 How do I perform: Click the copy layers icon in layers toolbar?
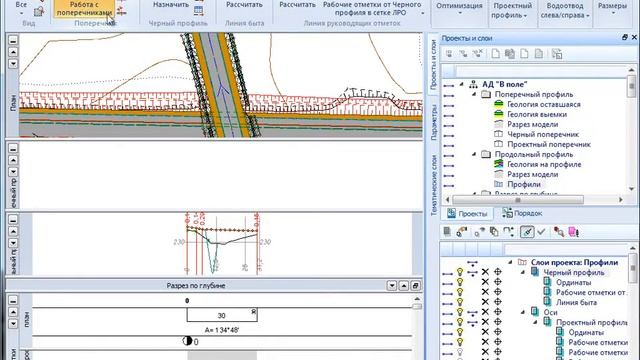494,232
